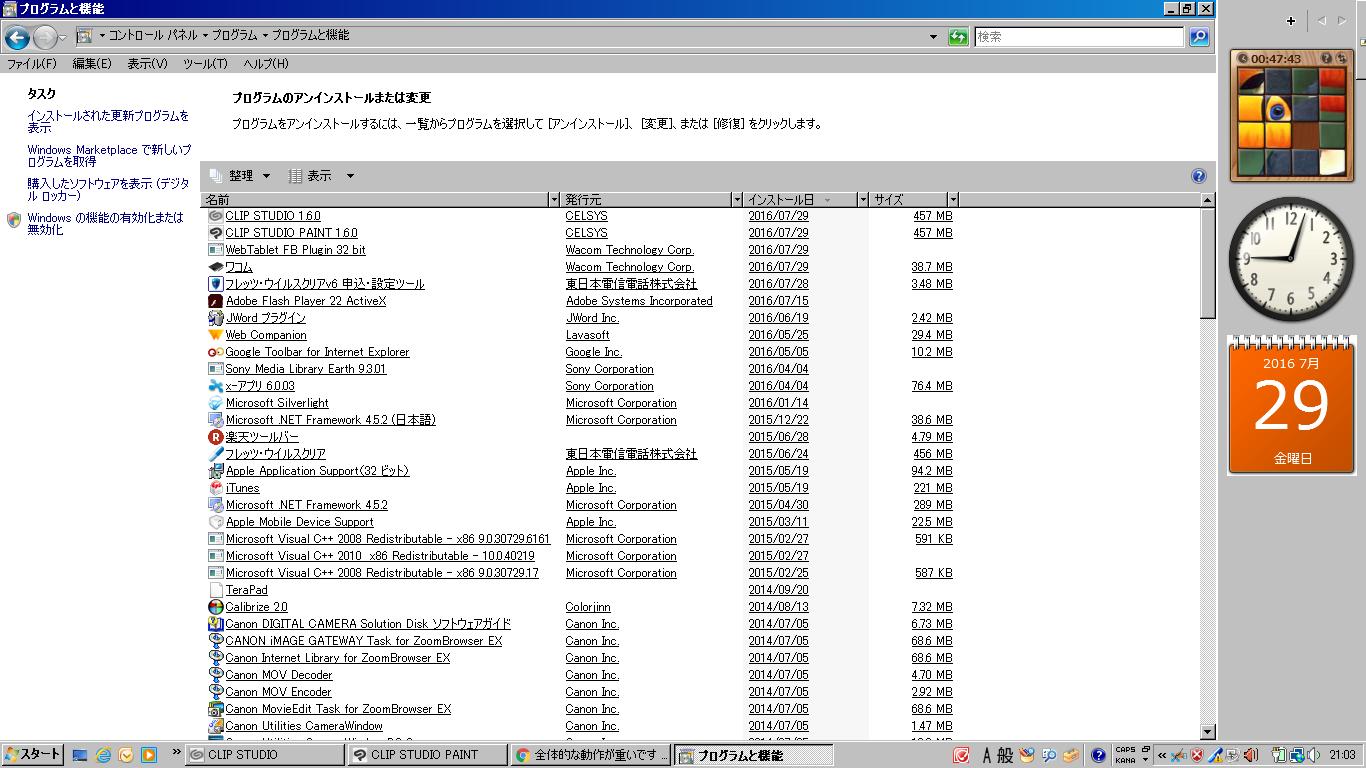Expand hidden tray icons with the « chevron
The image size is (1366, 768).
[1161, 755]
